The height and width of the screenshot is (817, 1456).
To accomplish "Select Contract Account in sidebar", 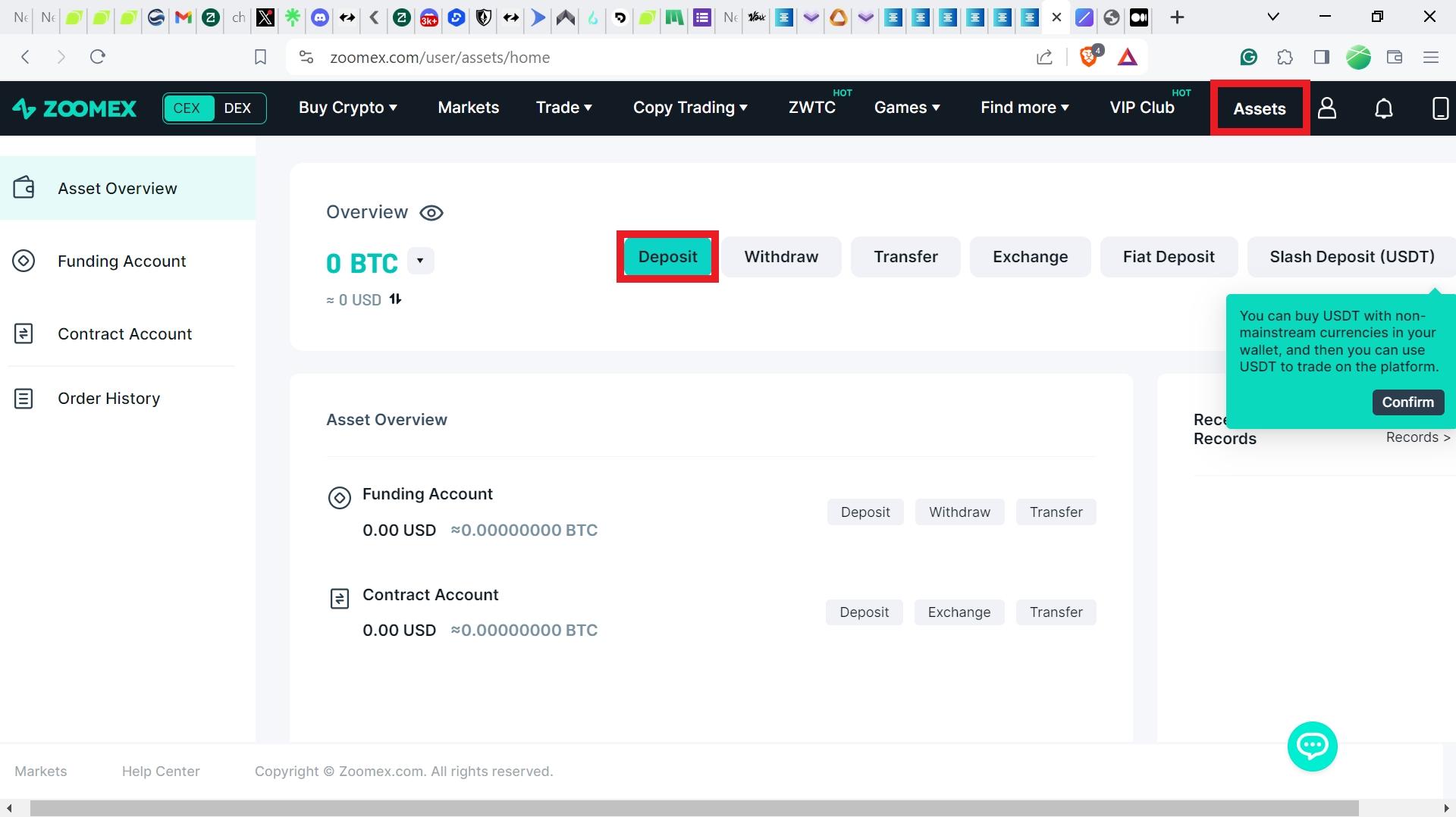I will pos(127,334).
